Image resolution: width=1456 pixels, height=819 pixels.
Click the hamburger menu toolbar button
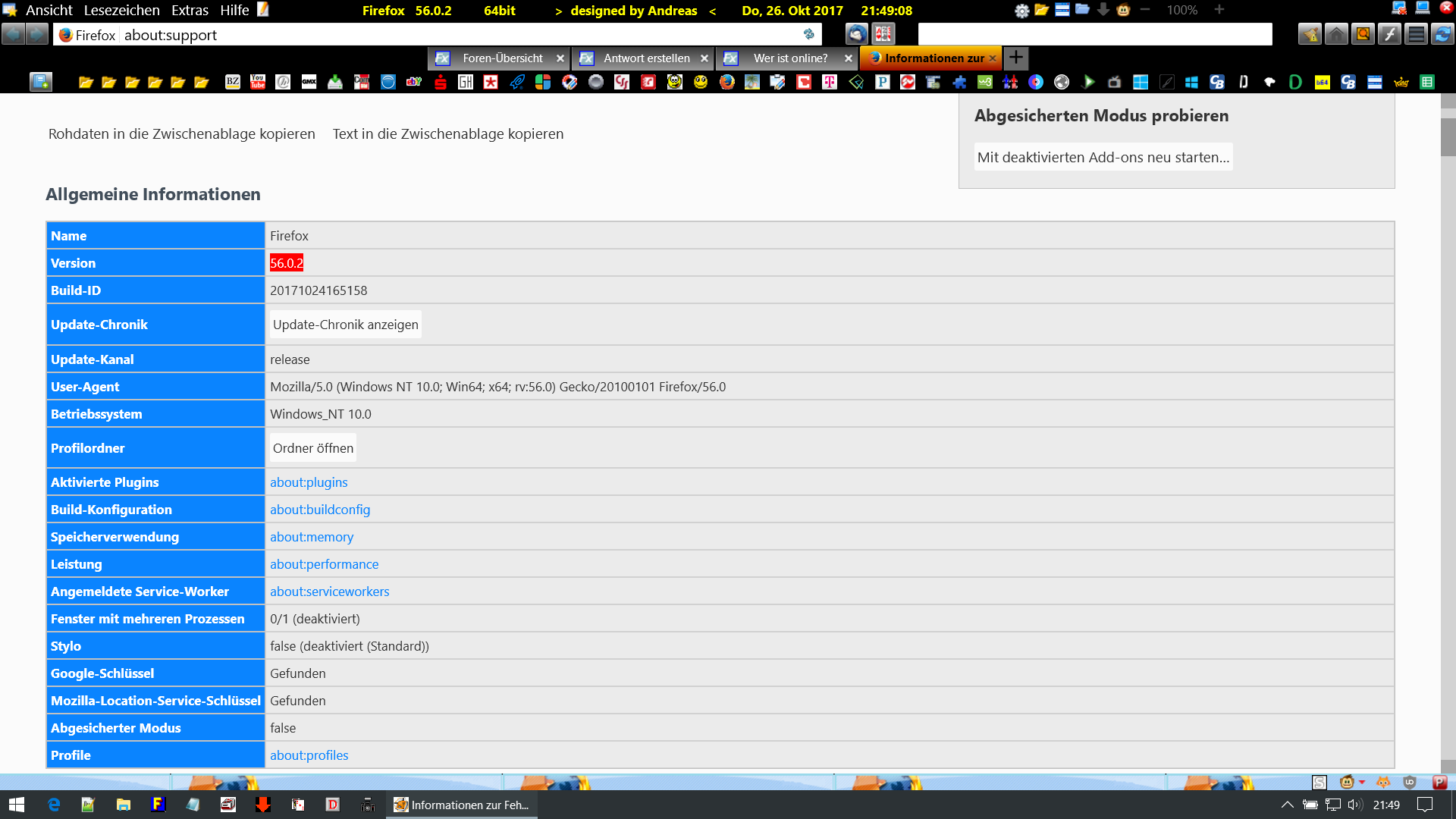1415,34
